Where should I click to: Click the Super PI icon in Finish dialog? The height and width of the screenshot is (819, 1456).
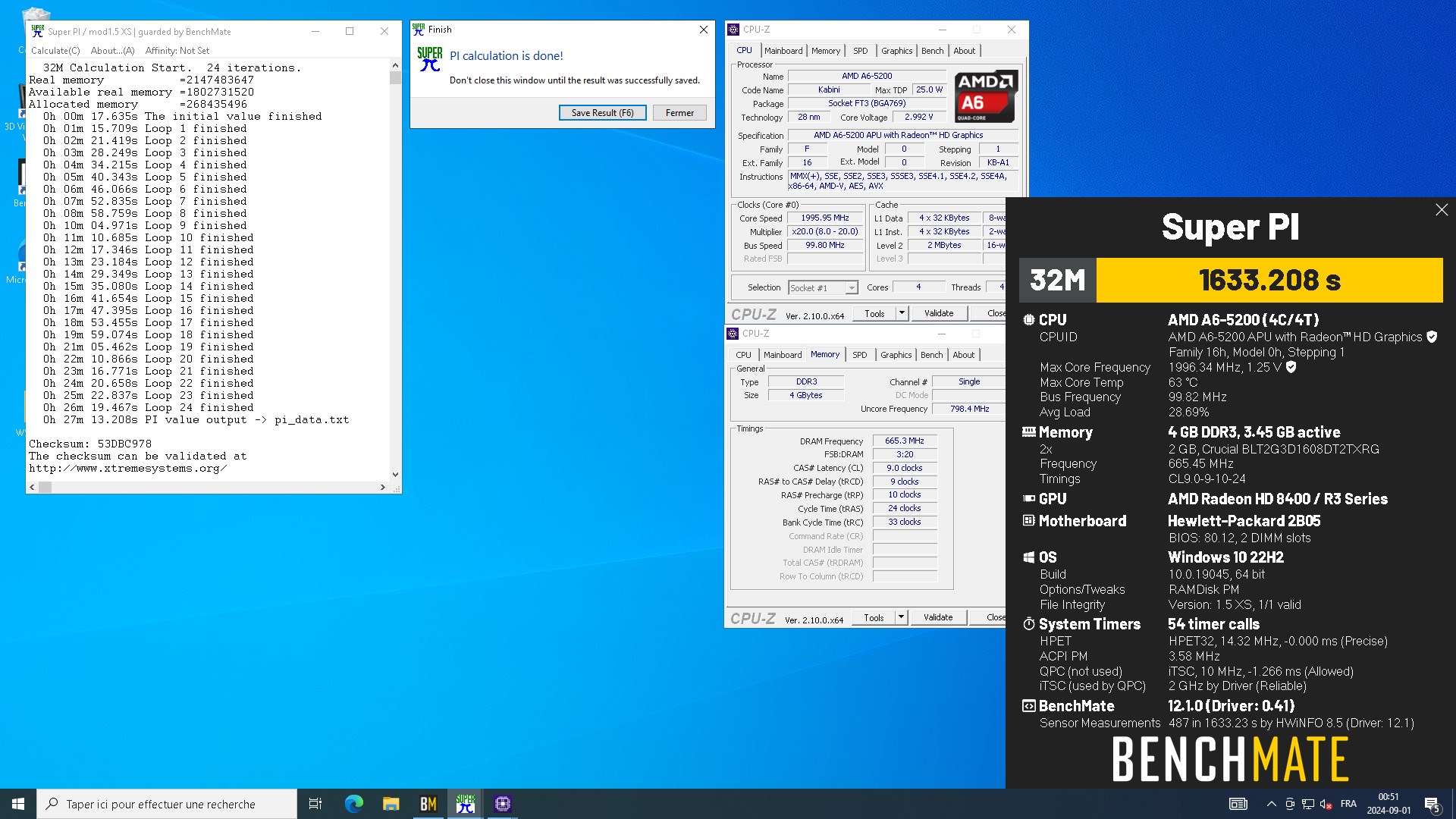[430, 59]
